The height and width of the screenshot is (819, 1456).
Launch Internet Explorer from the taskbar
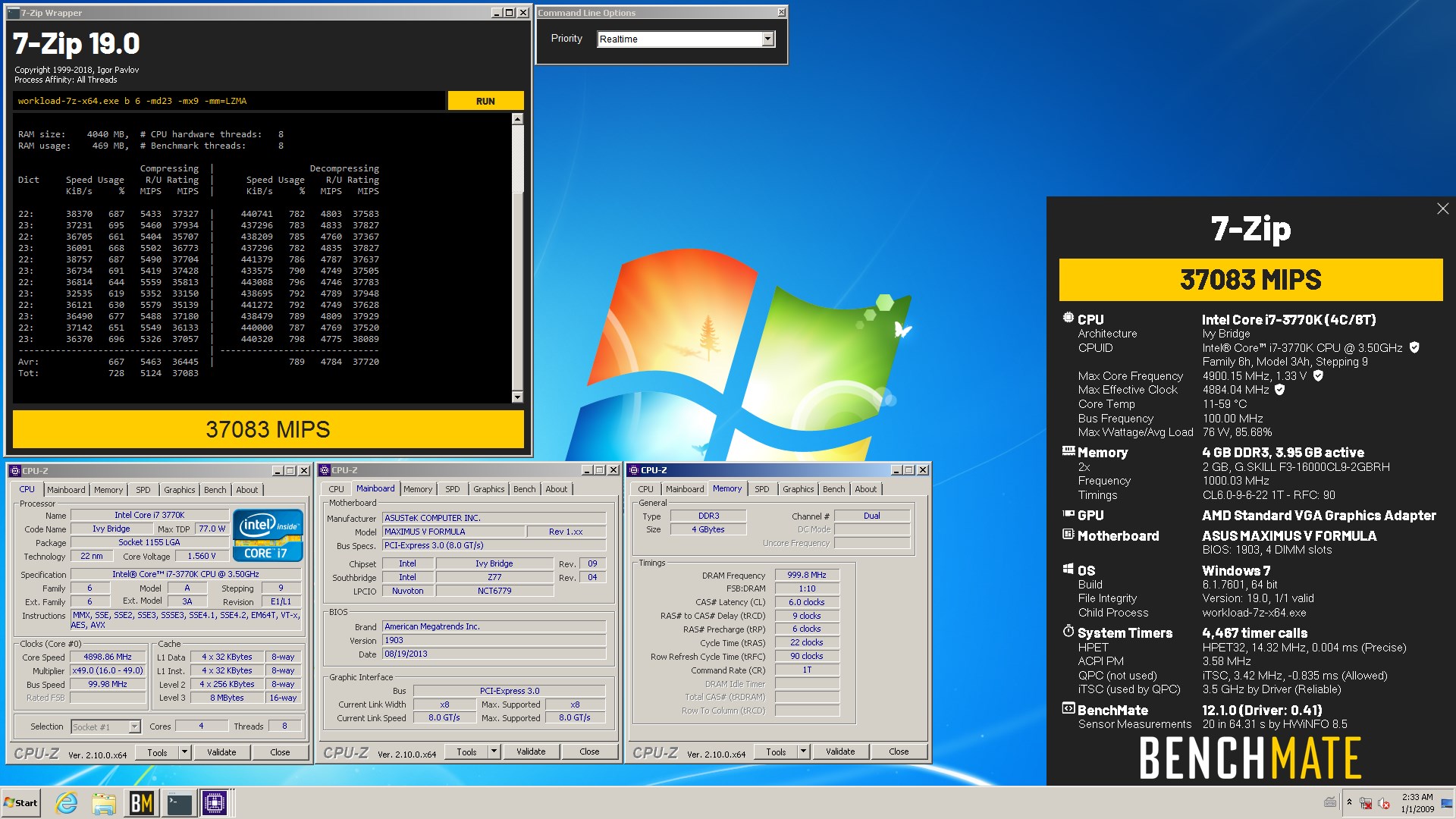67,803
